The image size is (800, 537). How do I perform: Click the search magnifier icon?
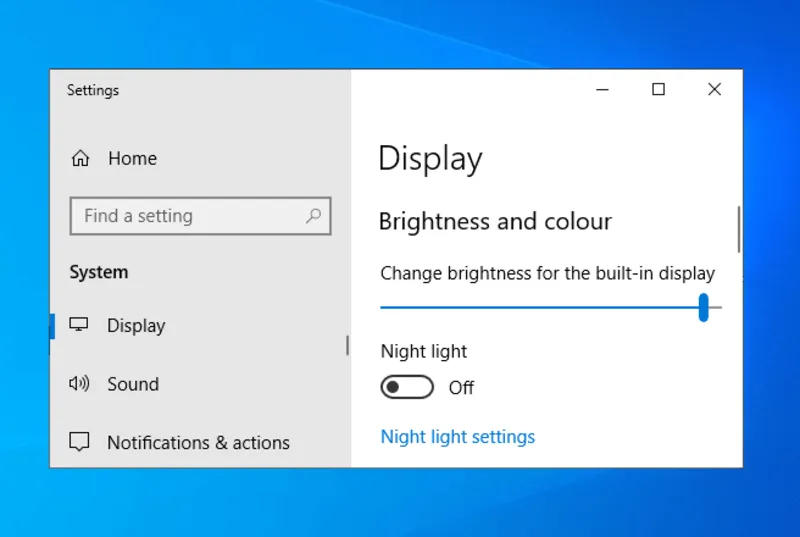pos(313,216)
